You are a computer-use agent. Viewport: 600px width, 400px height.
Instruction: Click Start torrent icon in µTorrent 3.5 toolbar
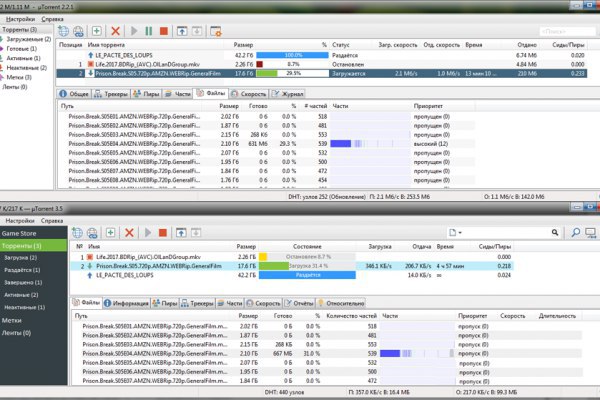point(148,232)
